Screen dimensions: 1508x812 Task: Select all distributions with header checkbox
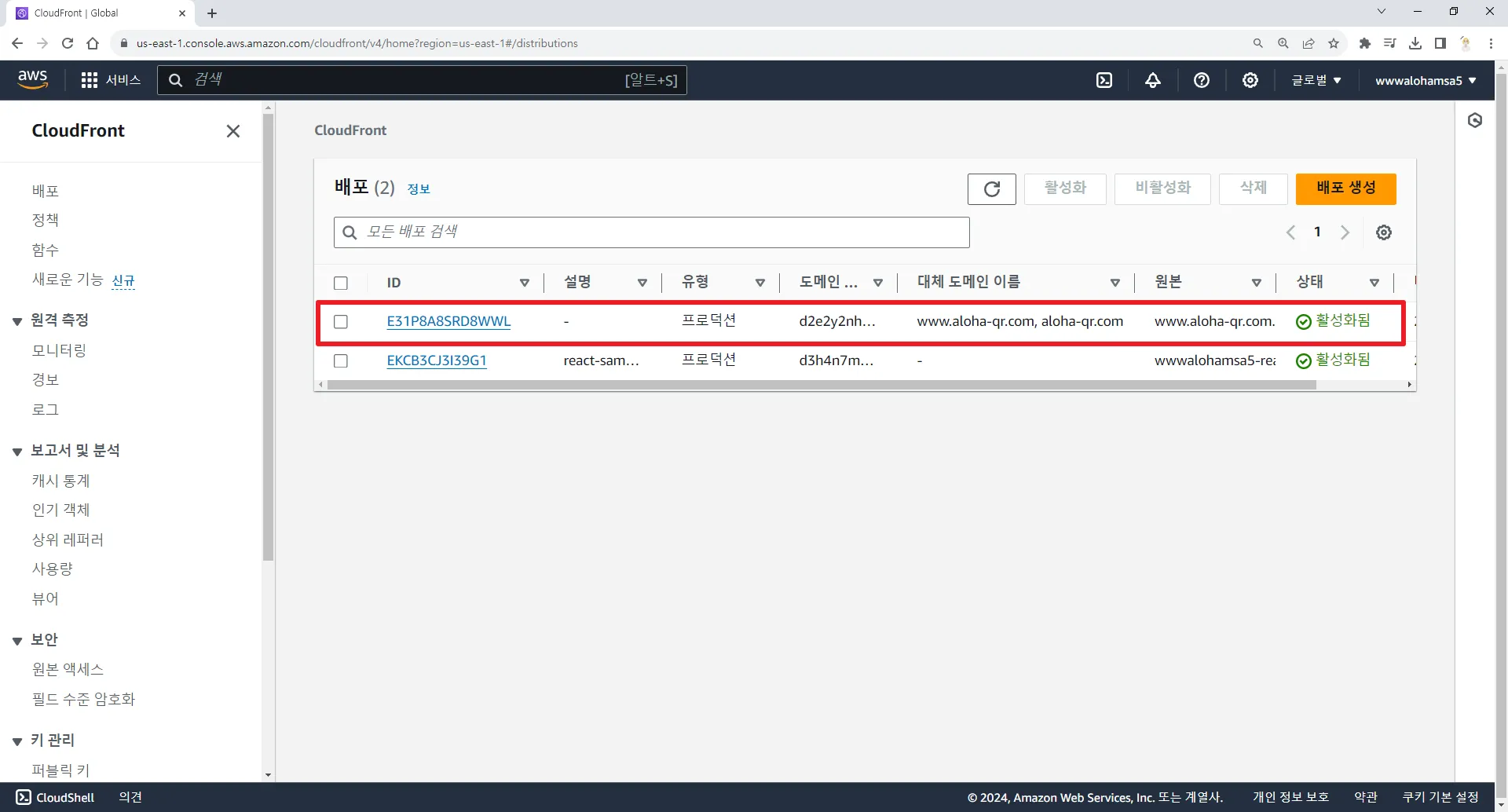click(341, 283)
